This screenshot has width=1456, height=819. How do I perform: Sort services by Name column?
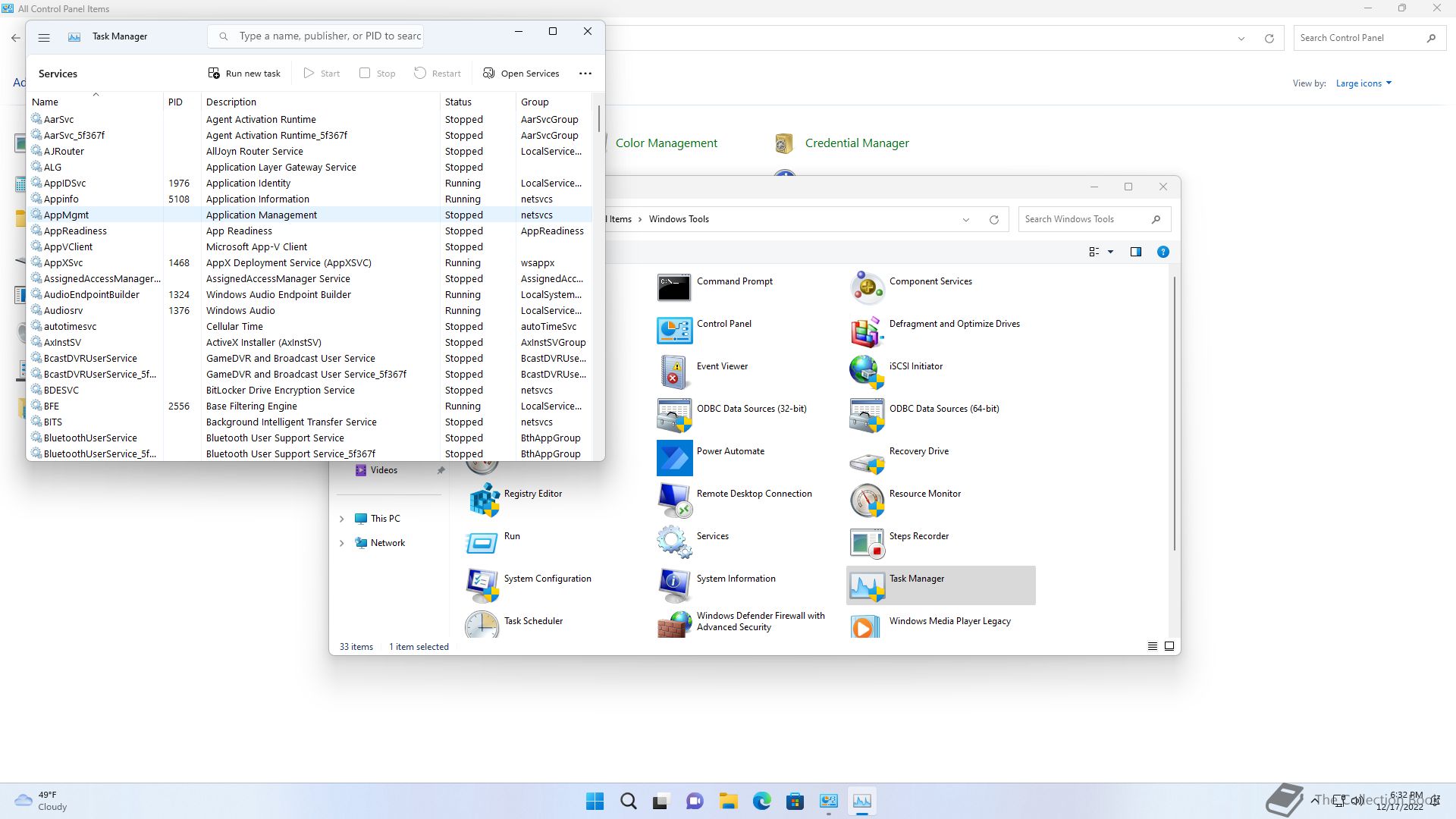tap(96, 102)
